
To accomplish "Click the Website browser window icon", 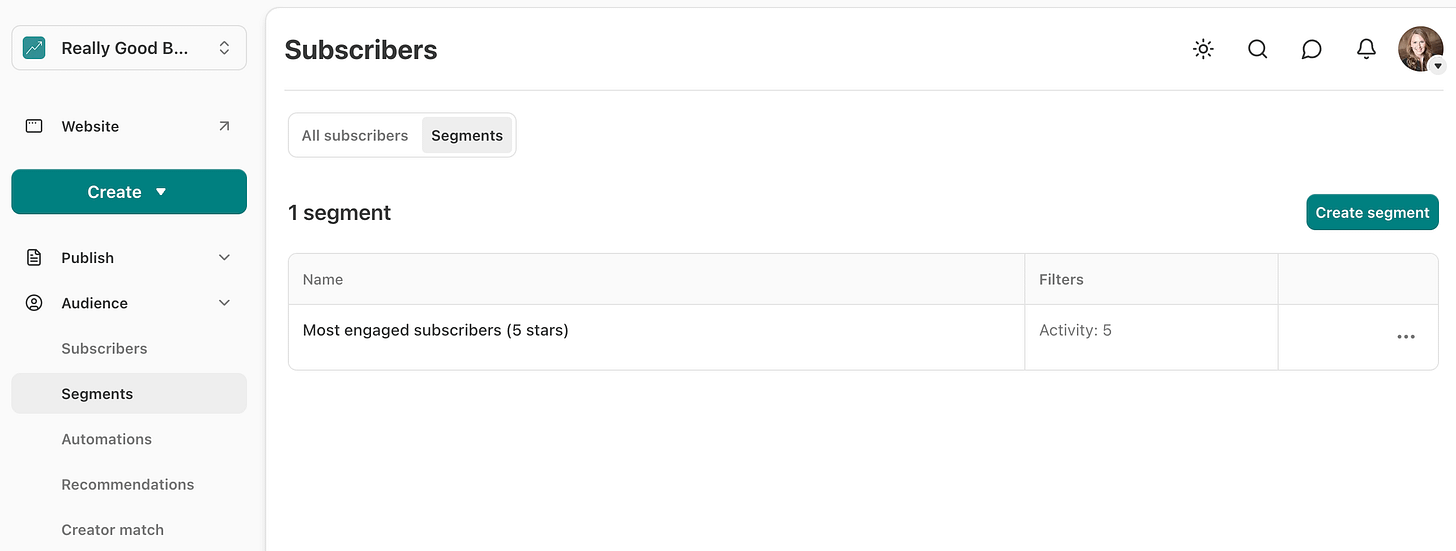I will click(x=34, y=126).
